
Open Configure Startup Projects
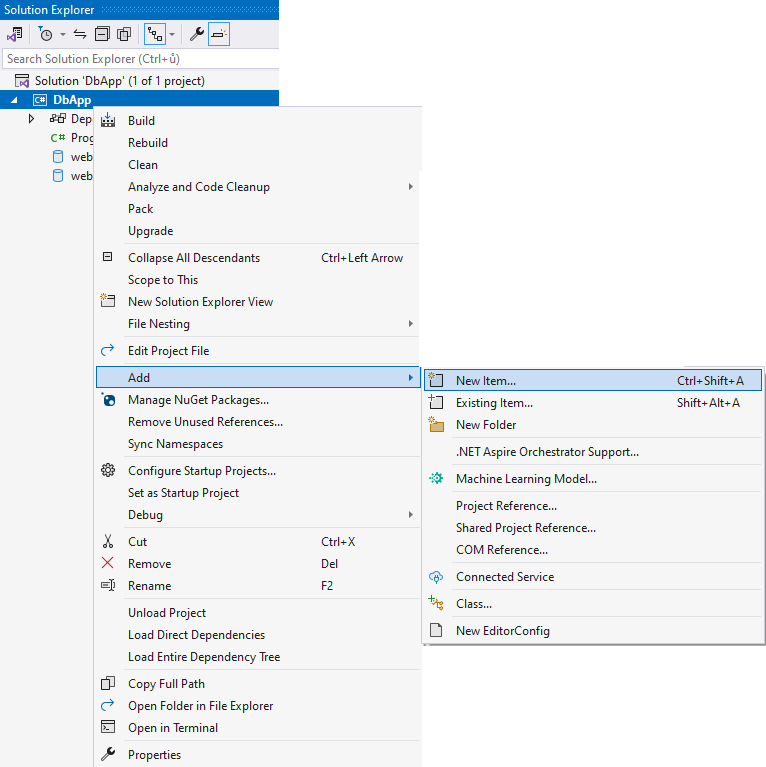258,471
